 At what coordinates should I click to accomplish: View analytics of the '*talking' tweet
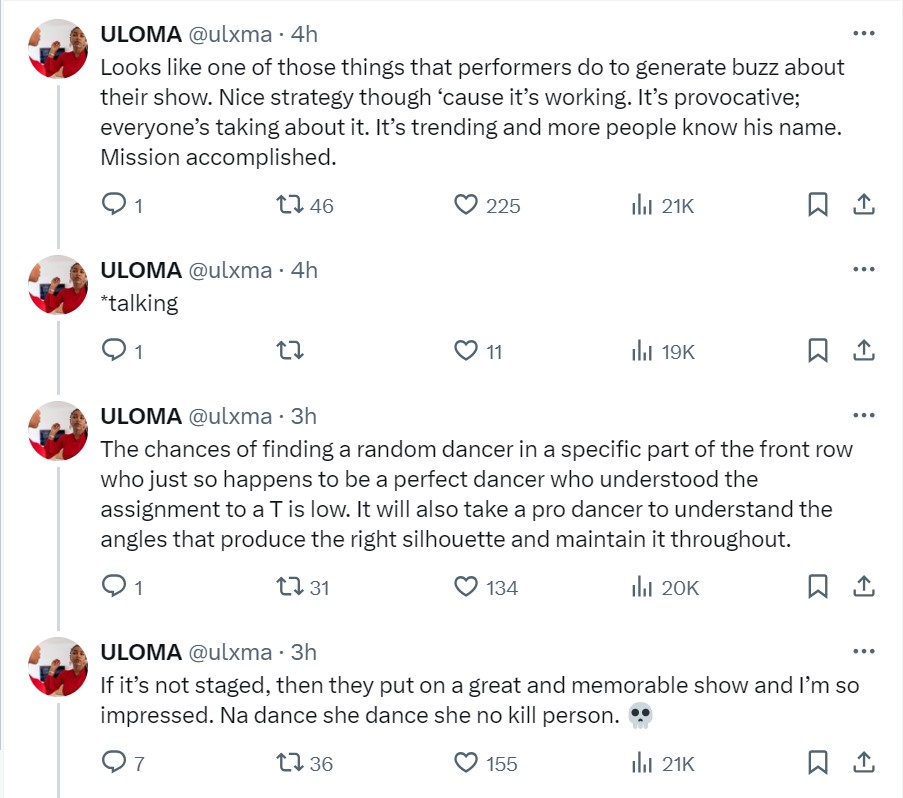641,351
